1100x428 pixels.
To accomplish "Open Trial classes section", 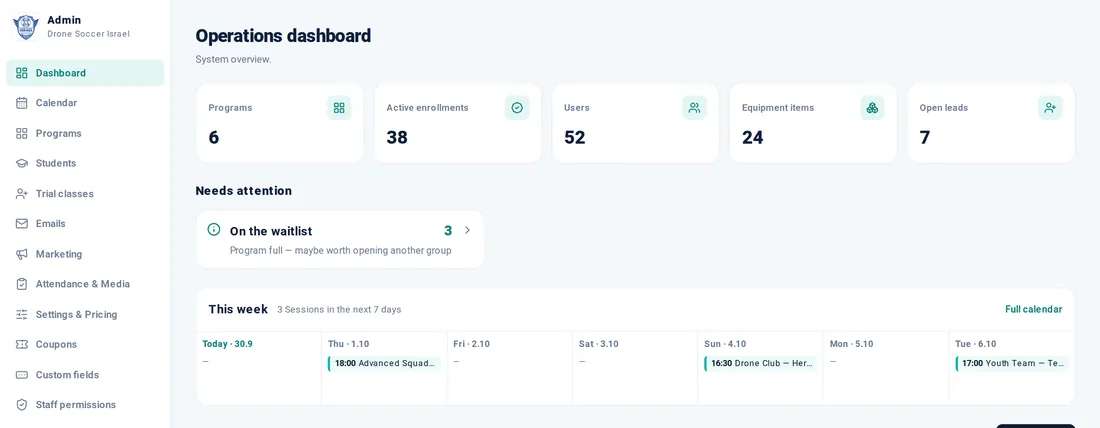I will tap(85, 194).
